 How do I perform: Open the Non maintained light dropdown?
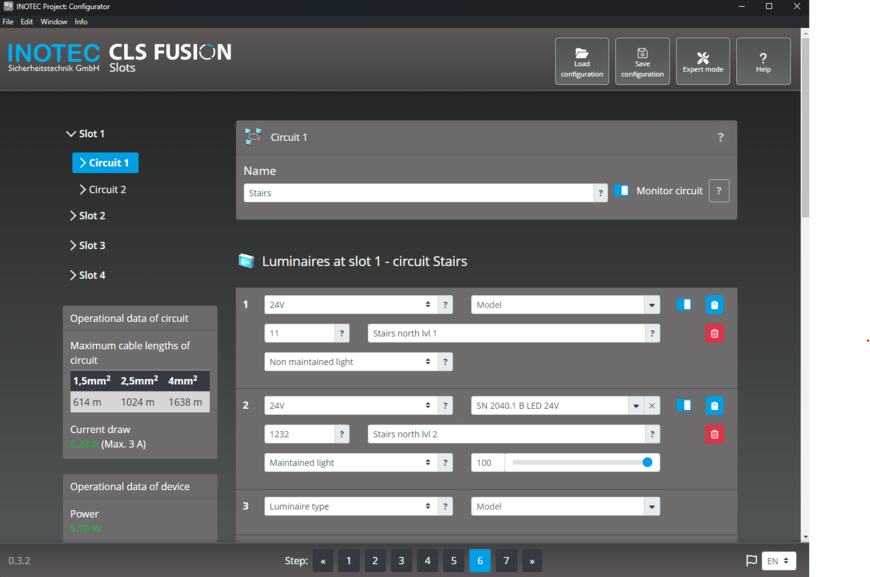pos(350,362)
